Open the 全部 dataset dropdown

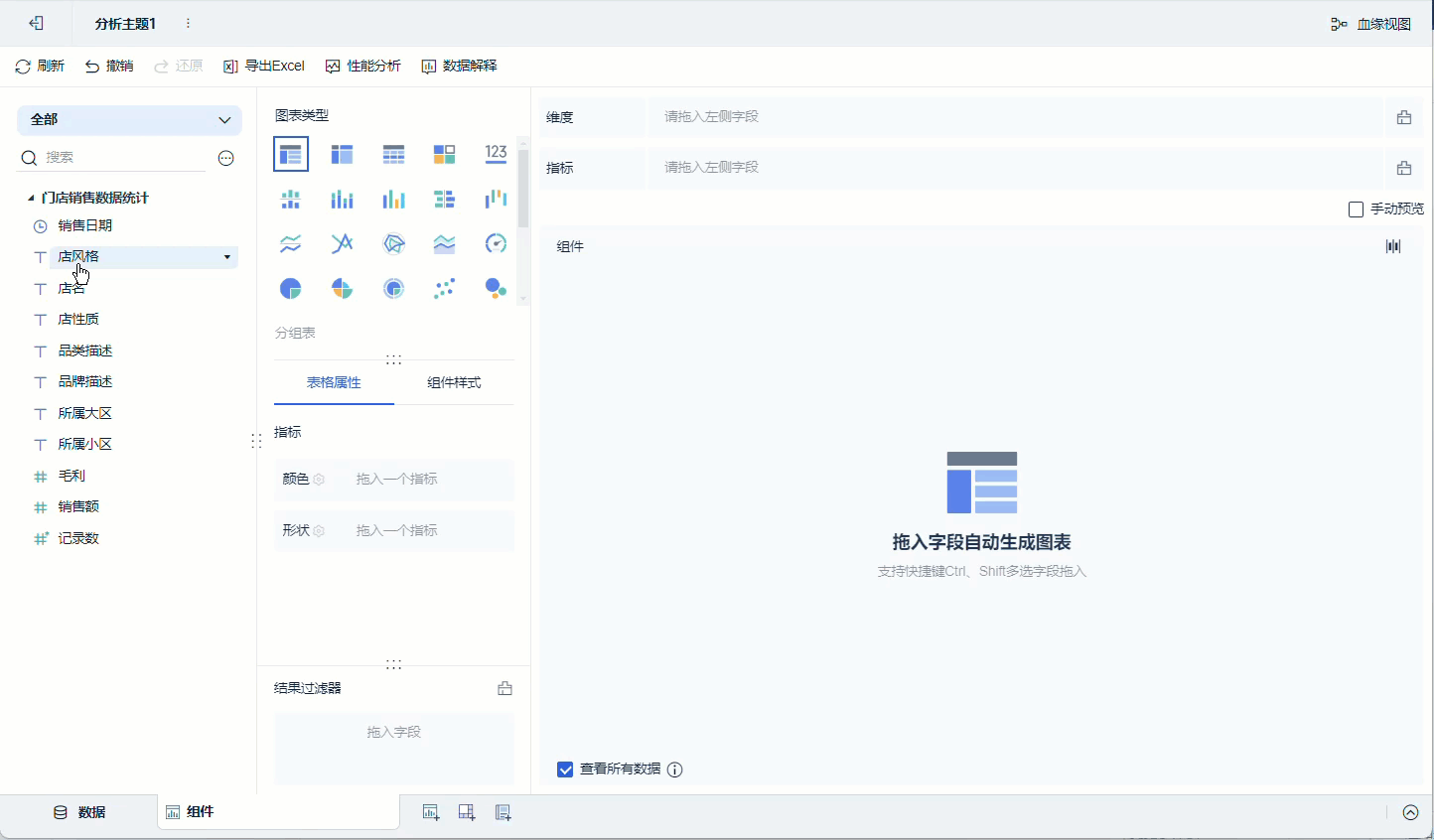tap(129, 120)
